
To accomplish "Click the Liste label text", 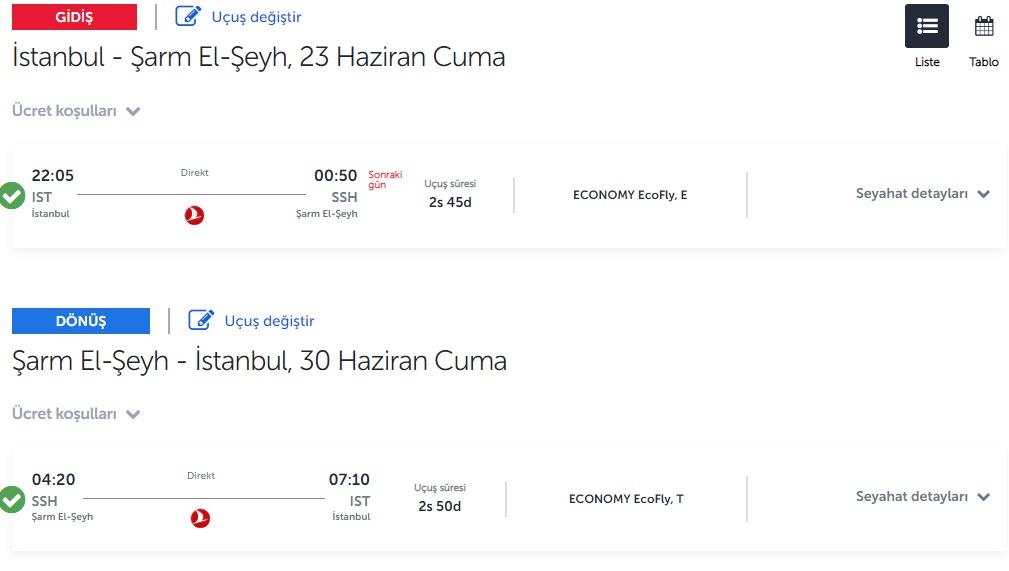I will point(927,62).
